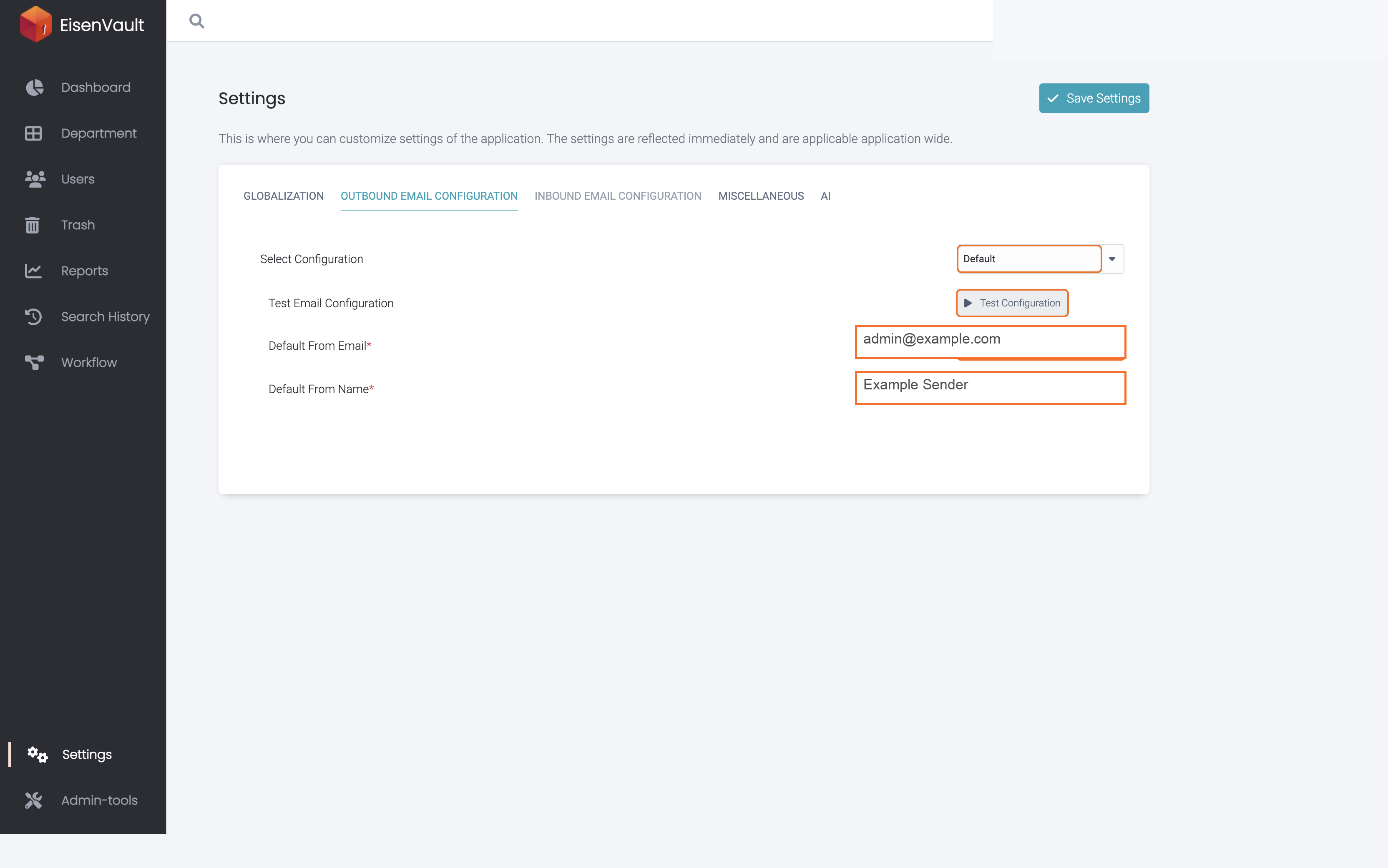Open Reports from sidebar
The image size is (1388, 868).
83,271
